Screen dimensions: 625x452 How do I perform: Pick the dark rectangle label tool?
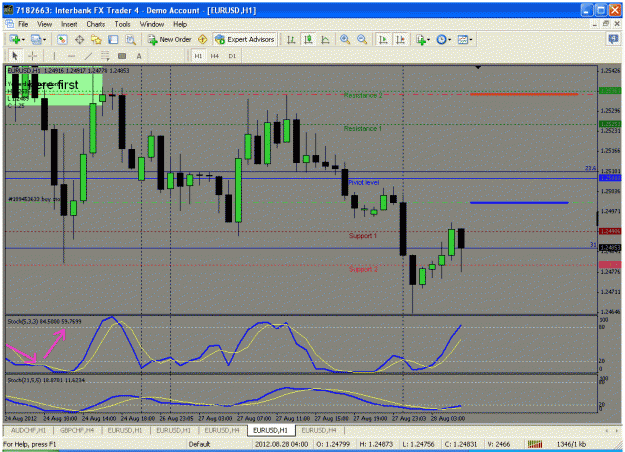click(122, 56)
